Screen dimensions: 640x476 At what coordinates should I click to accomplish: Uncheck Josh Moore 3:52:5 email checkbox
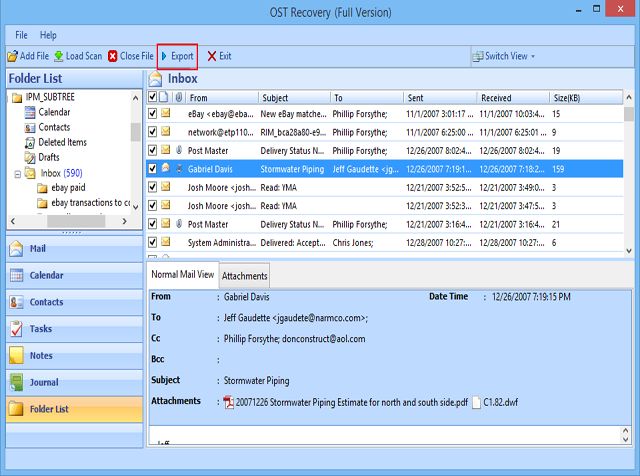coord(152,187)
